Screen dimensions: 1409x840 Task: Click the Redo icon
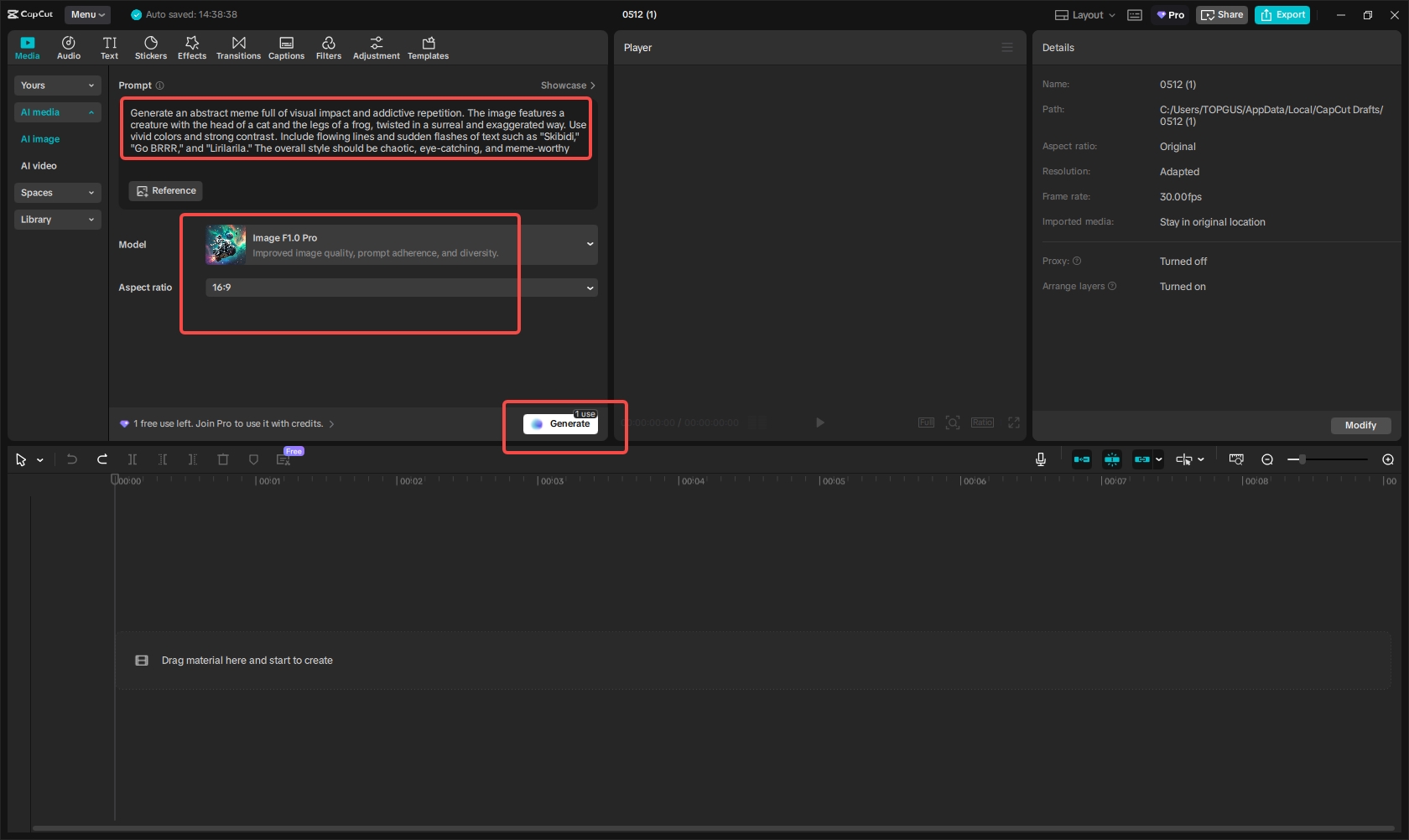(x=102, y=459)
